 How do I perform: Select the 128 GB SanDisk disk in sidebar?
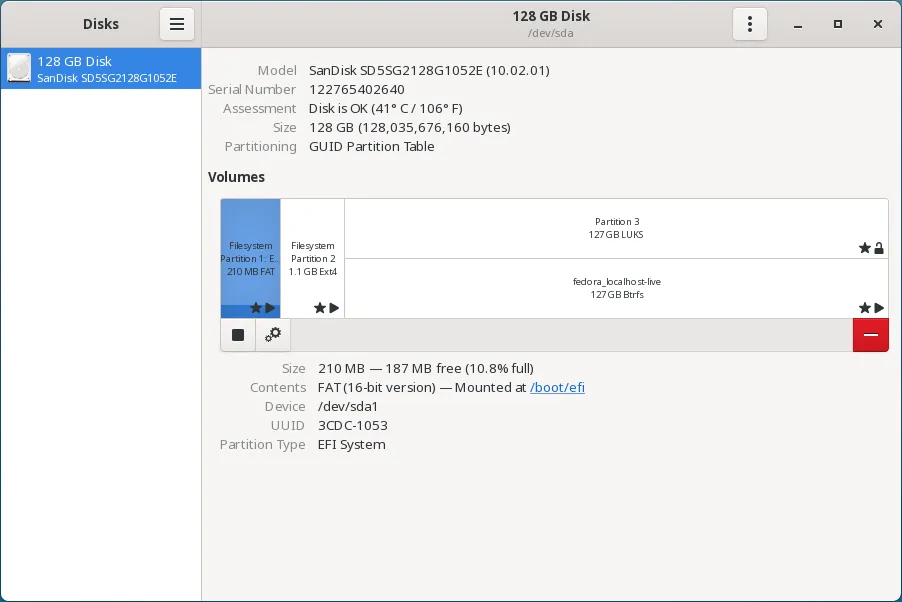pyautogui.click(x=100, y=68)
